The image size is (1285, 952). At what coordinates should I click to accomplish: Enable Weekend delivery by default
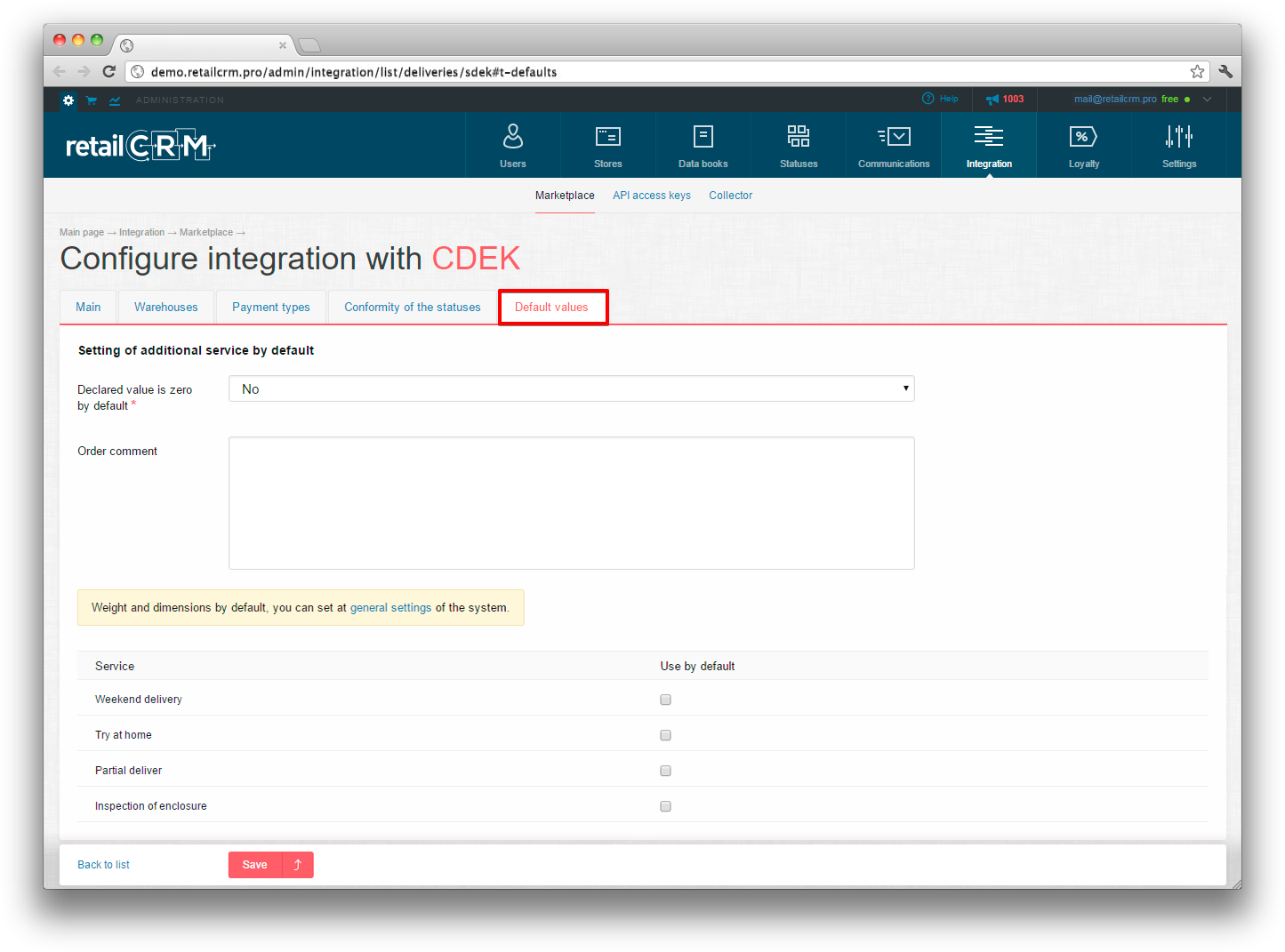click(665, 700)
